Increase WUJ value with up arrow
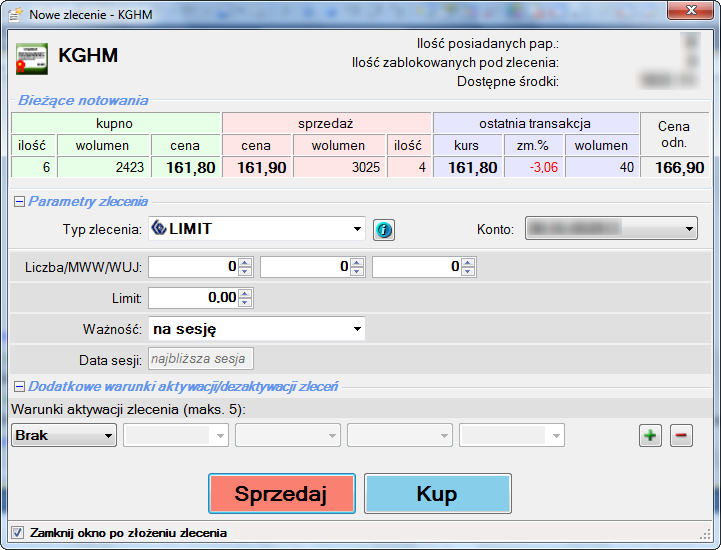 469,262
